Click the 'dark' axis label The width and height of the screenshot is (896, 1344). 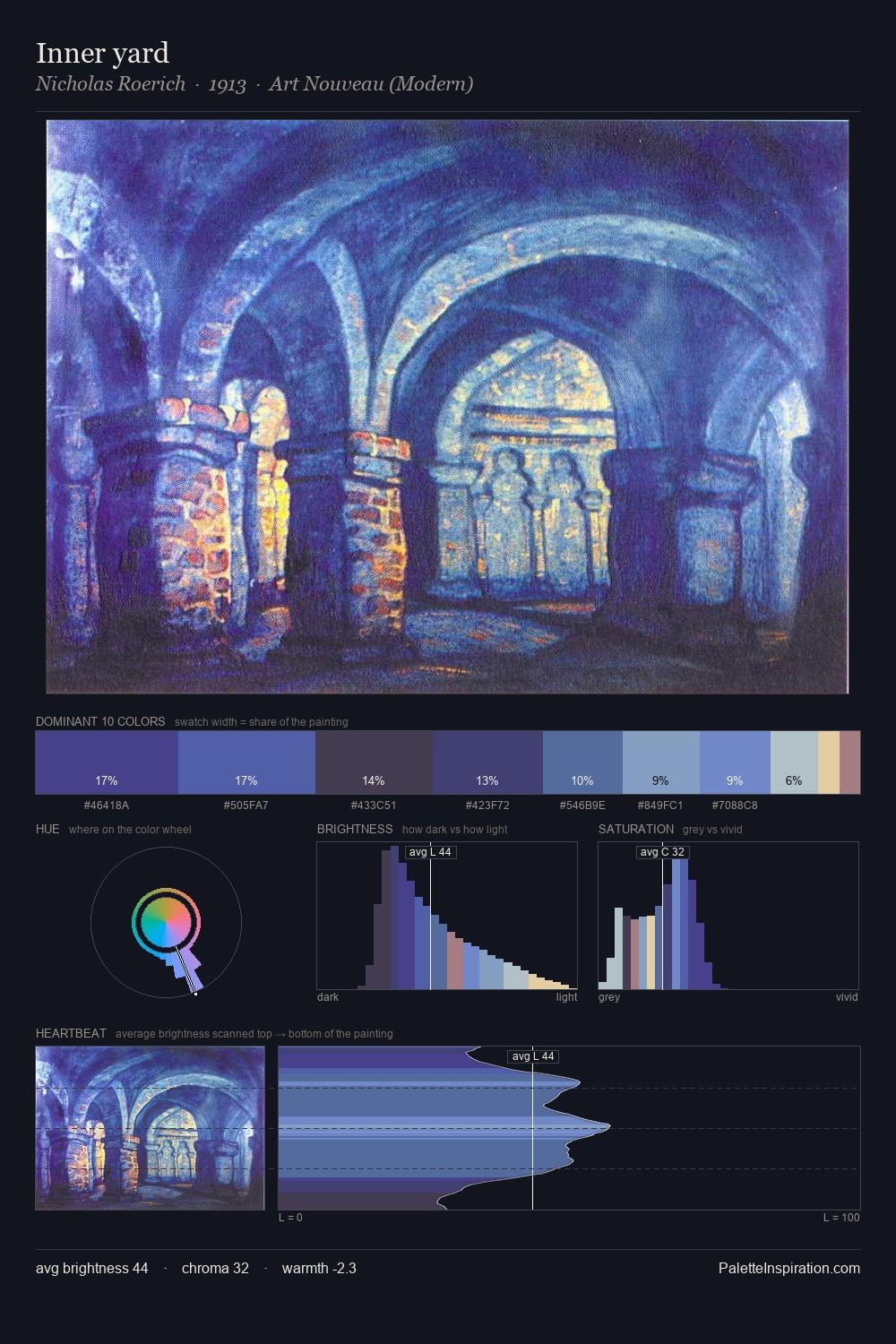328,997
